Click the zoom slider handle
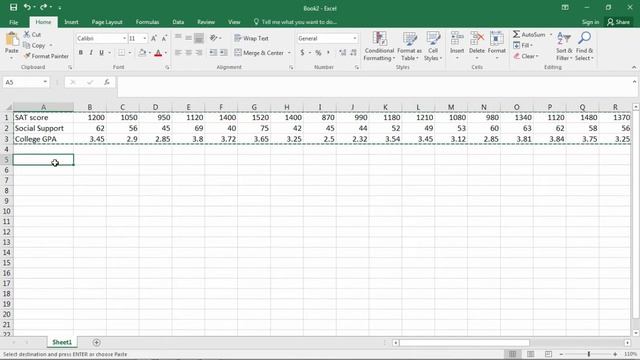 [x=589, y=354]
